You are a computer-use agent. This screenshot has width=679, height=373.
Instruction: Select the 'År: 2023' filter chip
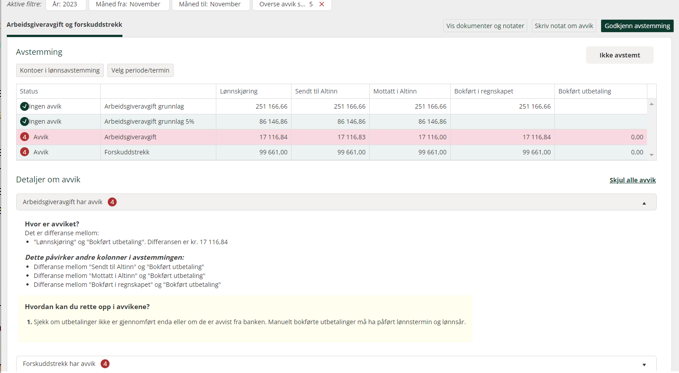65,4
